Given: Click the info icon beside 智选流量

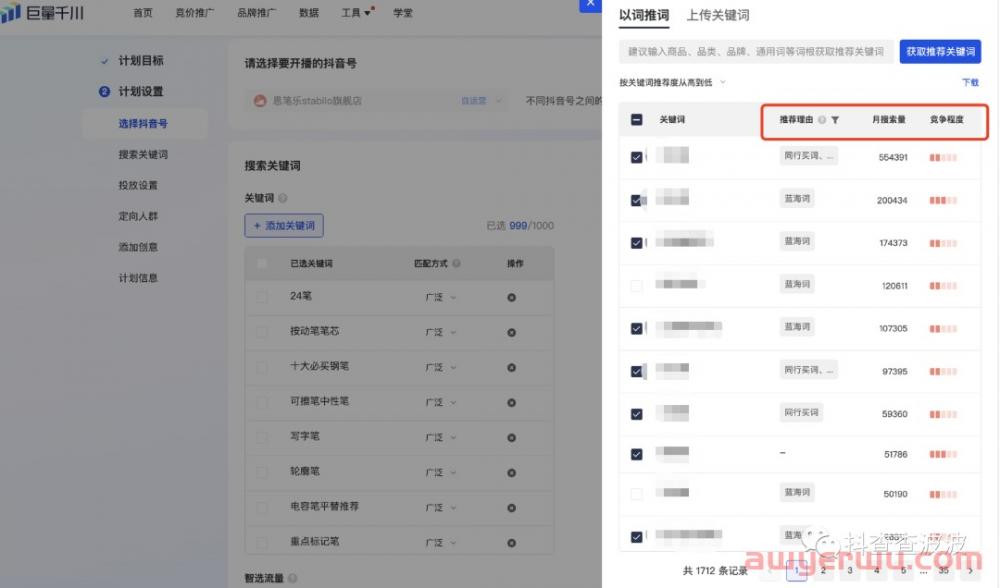Looking at the screenshot, I should (292, 578).
